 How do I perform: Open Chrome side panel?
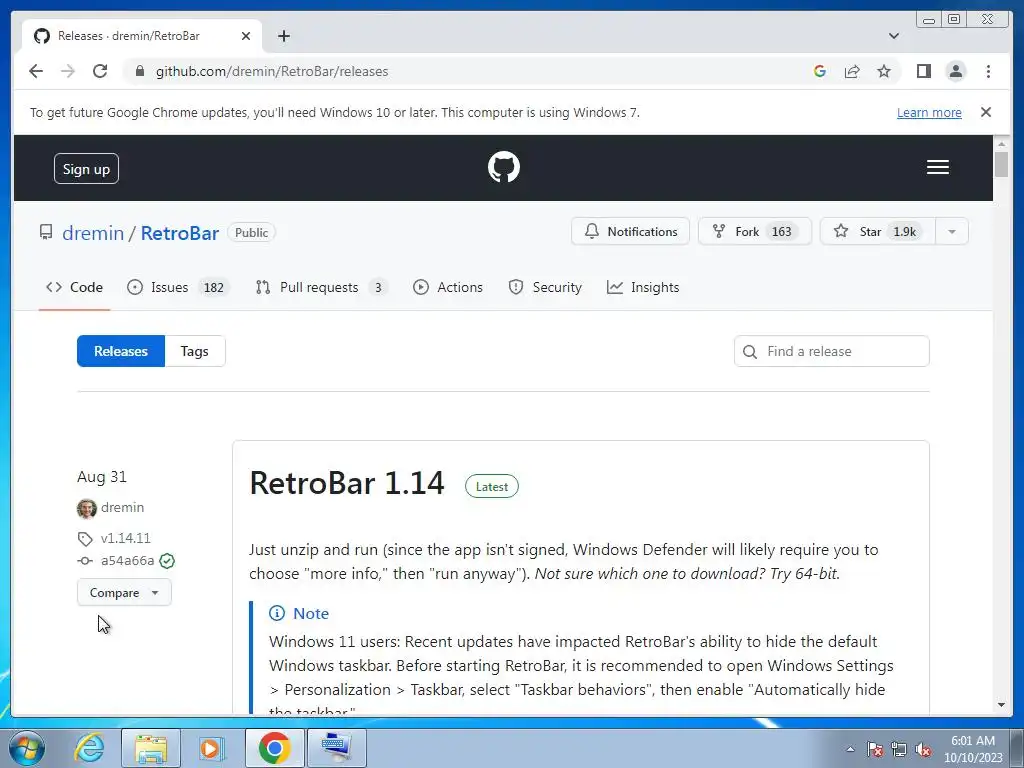pos(923,71)
